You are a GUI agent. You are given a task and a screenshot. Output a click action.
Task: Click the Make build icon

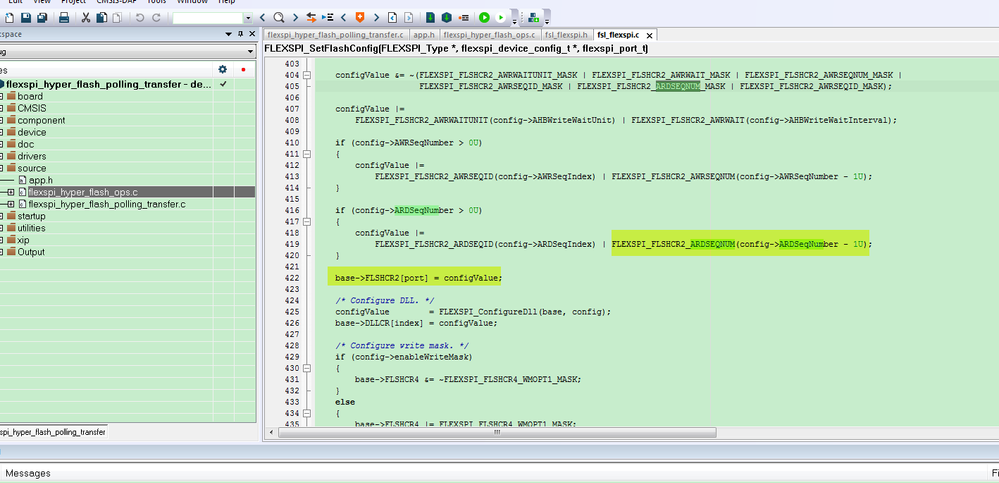447,18
